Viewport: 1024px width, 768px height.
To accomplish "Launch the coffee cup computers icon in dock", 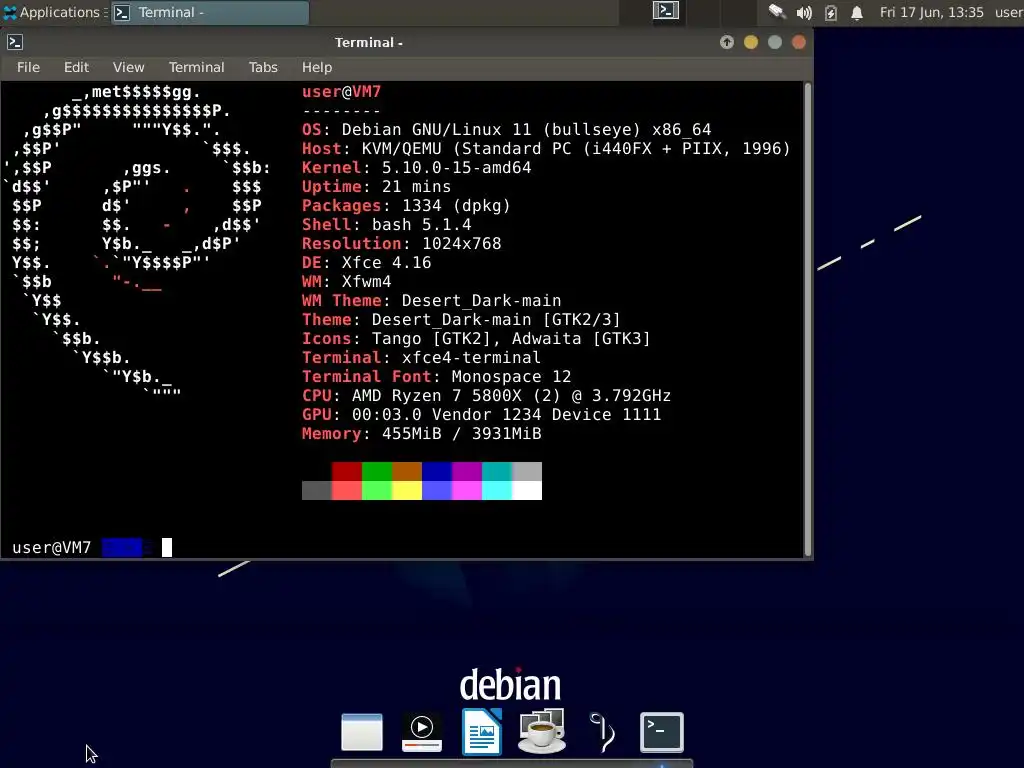I will pos(541,731).
